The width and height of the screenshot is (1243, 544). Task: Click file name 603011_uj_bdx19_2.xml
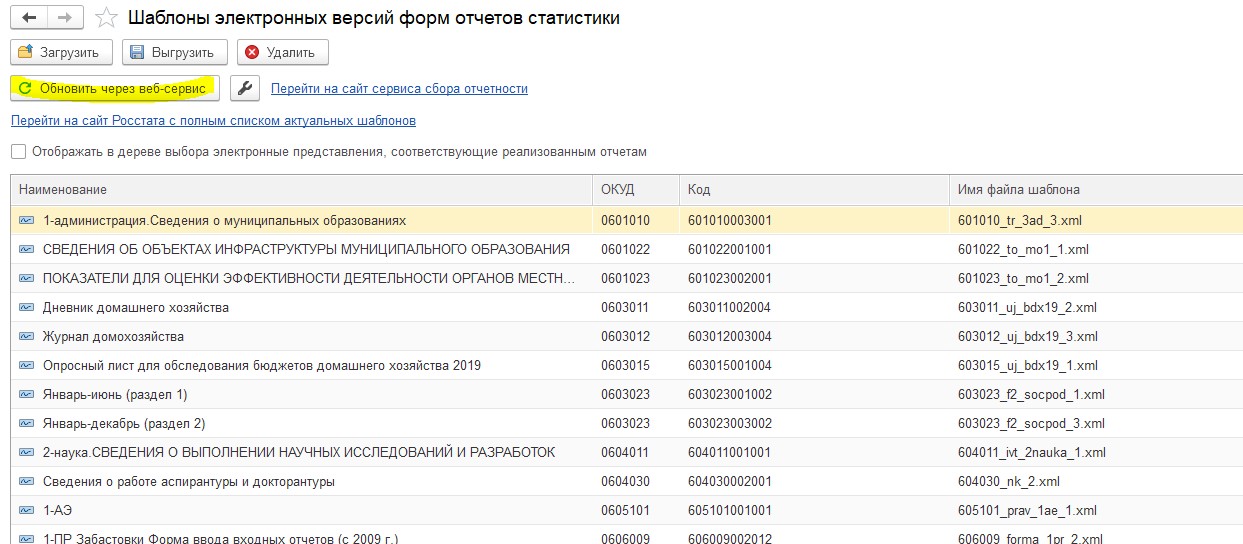pyautogui.click(x=1027, y=307)
